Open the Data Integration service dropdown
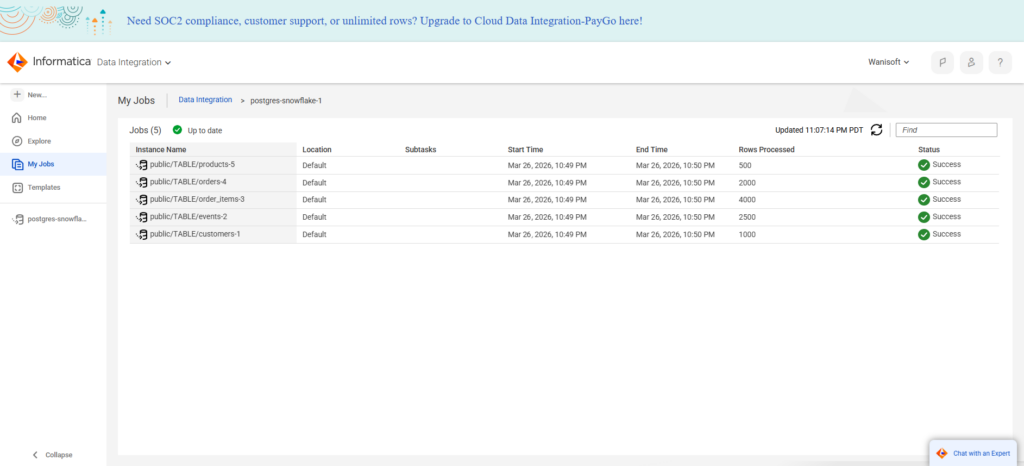The width and height of the screenshot is (1024, 466). [x=134, y=62]
